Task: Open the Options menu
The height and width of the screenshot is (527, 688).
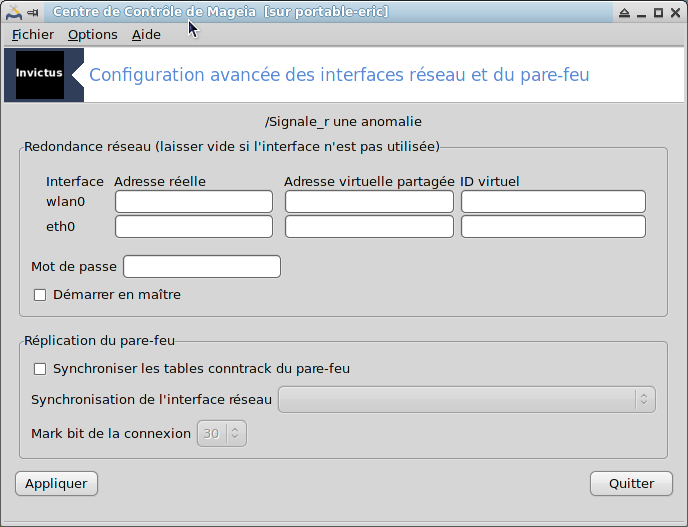Action: (x=93, y=35)
